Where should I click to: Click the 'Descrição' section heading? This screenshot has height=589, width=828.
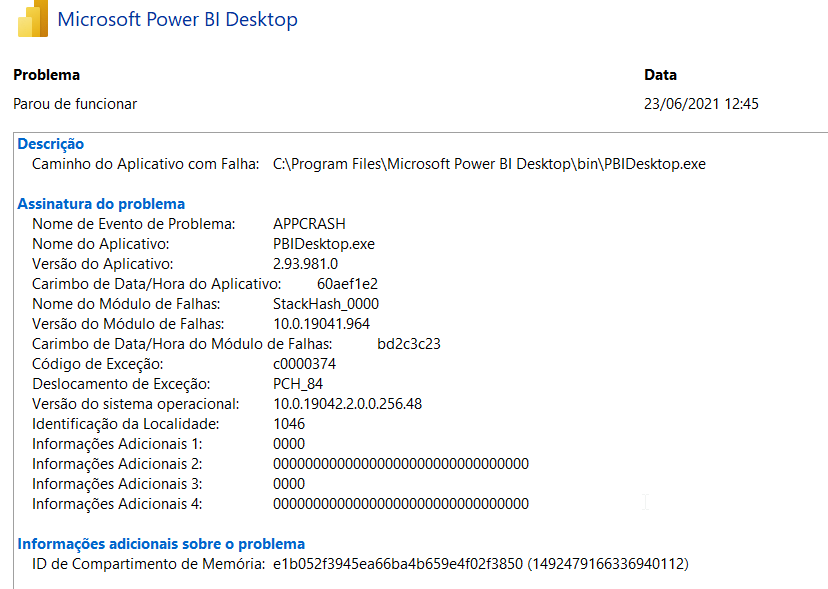51,144
